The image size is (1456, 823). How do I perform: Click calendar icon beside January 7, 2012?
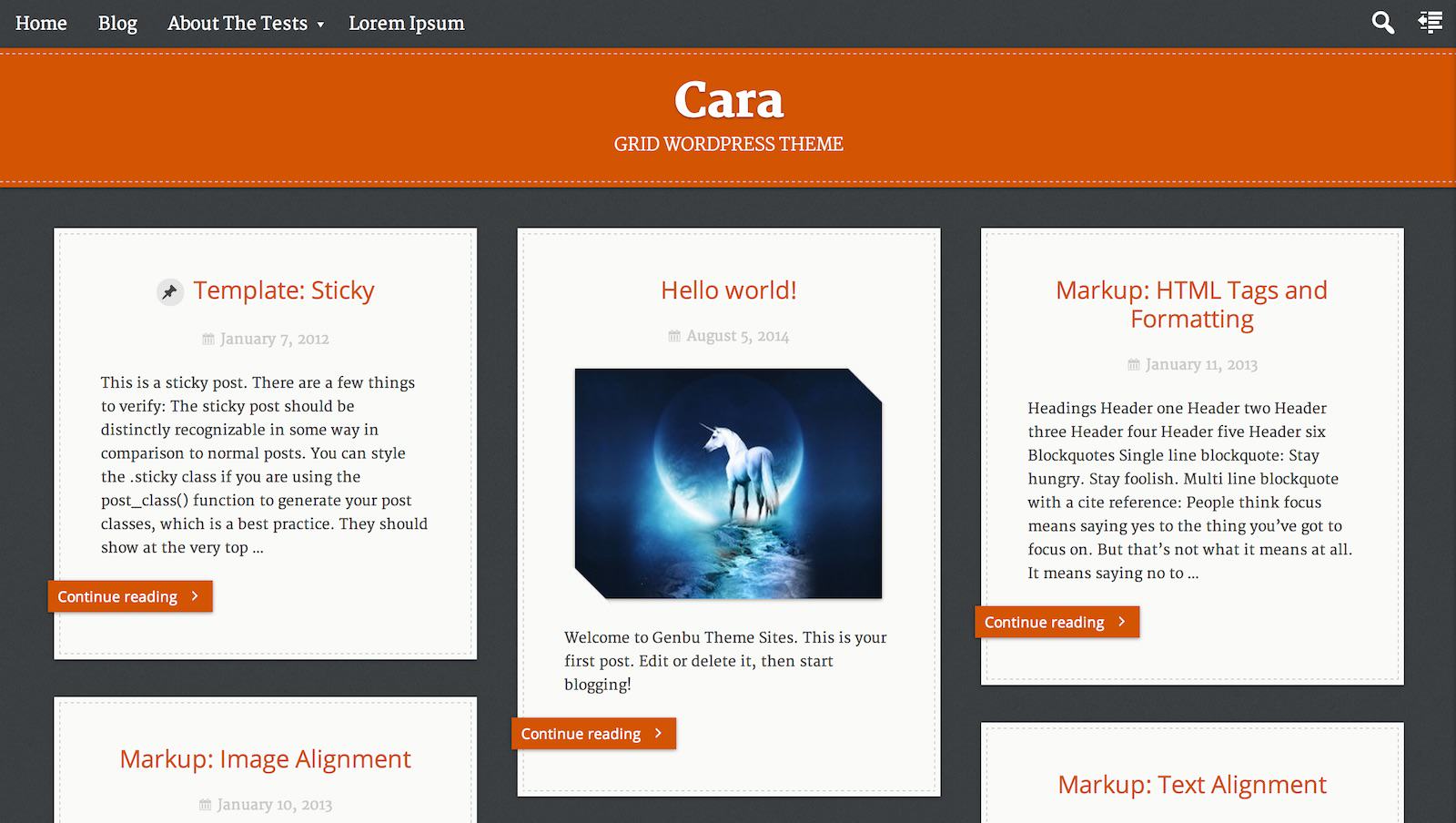point(208,339)
